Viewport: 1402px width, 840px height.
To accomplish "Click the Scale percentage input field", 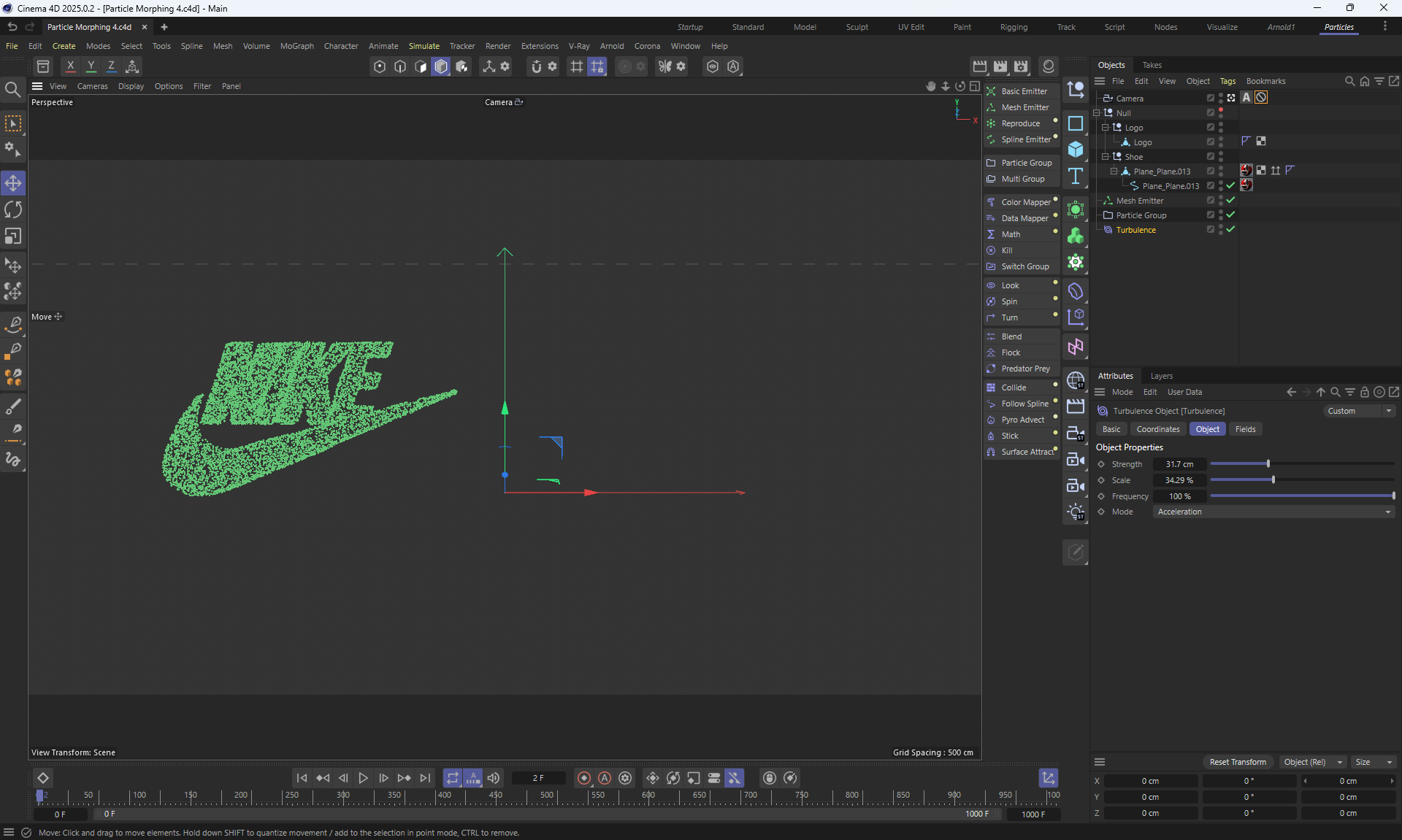I will [1179, 480].
